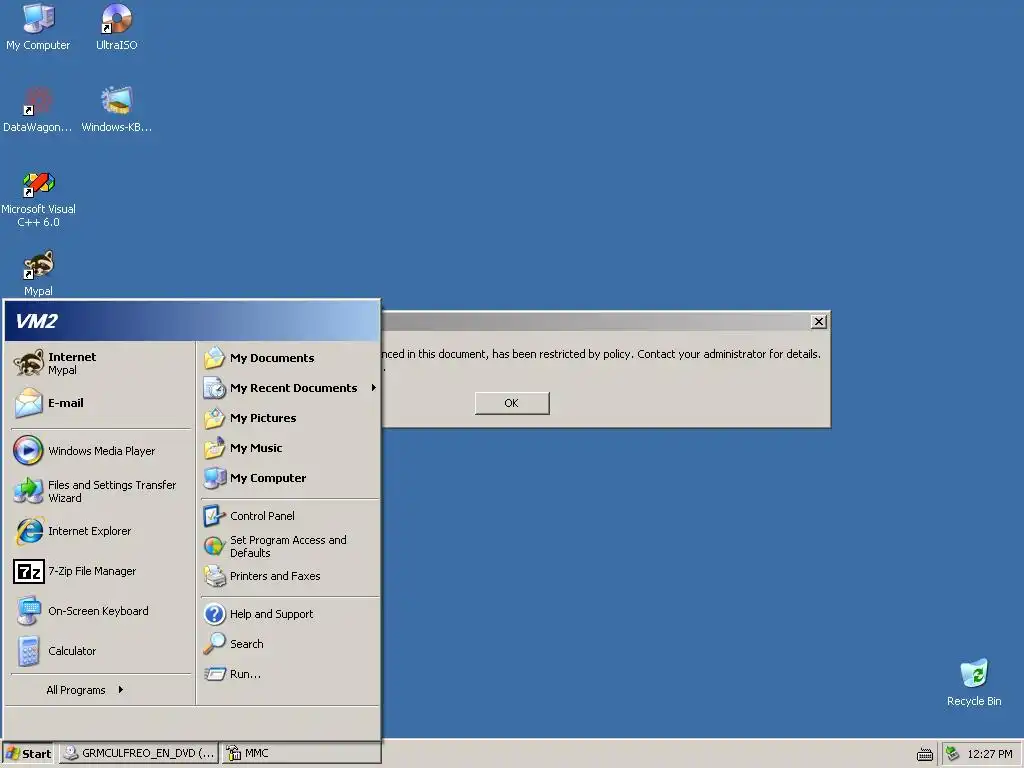This screenshot has height=768, width=1024.
Task: Open E-mail from the Start menu
Action: [101, 403]
